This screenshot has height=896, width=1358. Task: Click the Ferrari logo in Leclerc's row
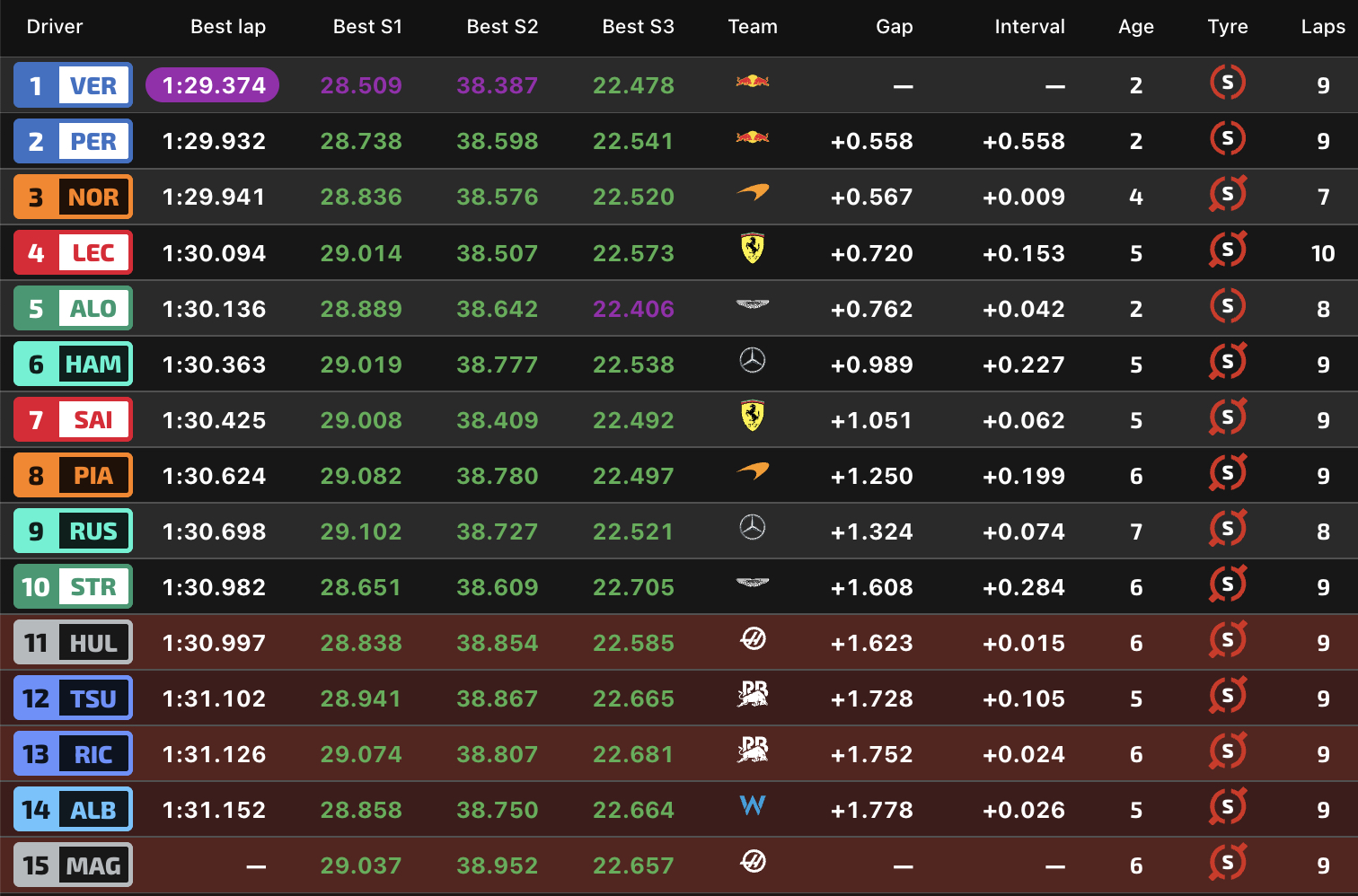(x=752, y=249)
